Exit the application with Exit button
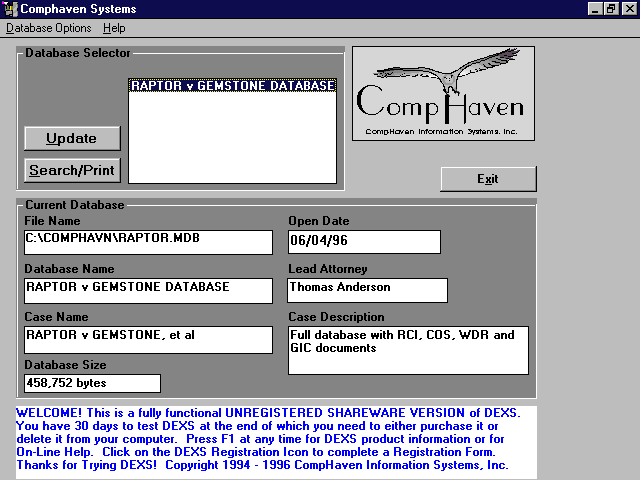Viewport: 640px width, 480px height. pyautogui.click(x=488, y=179)
